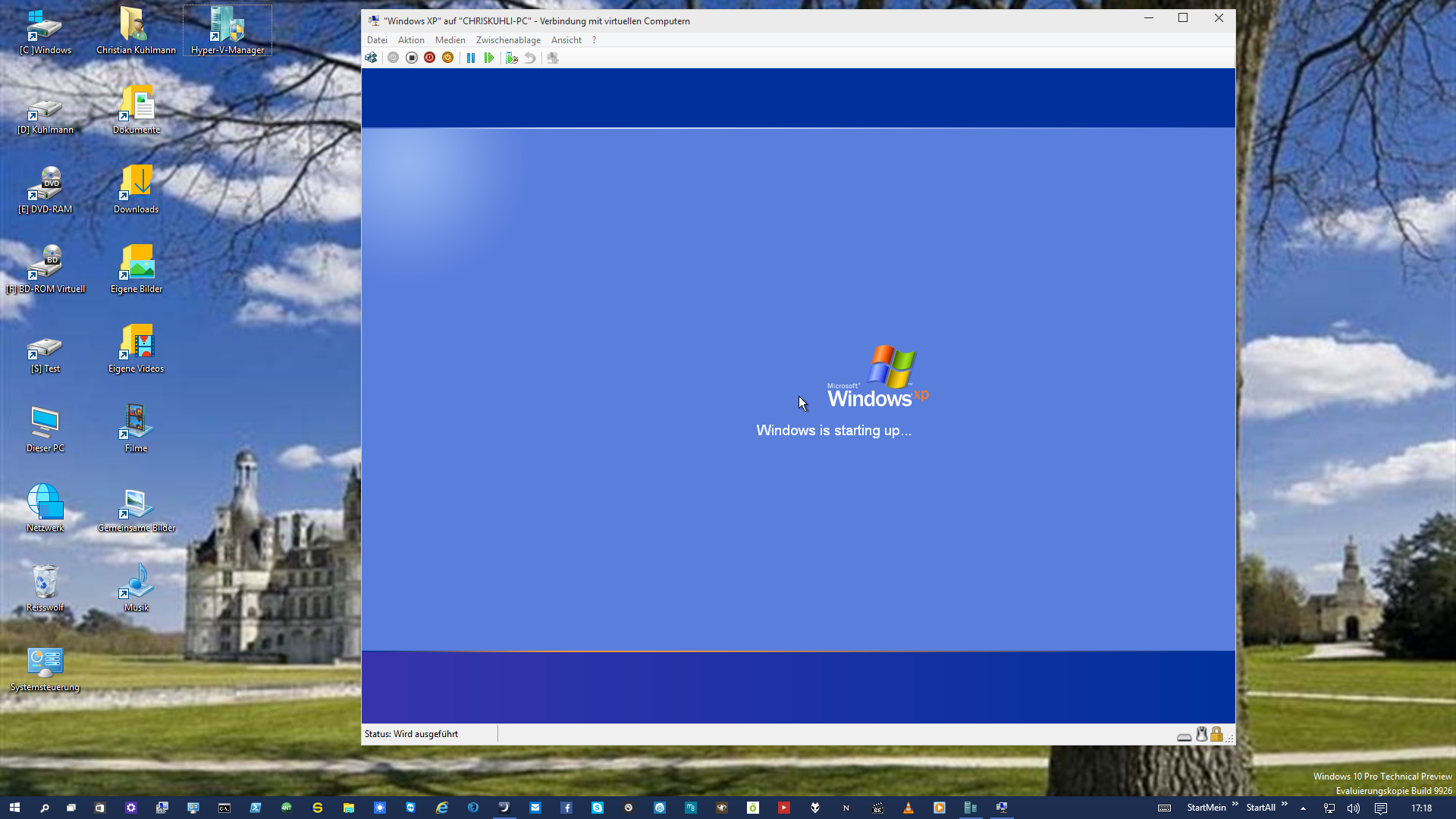Show hidden system tray icons
The width and height of the screenshot is (1456, 819).
[1303, 808]
